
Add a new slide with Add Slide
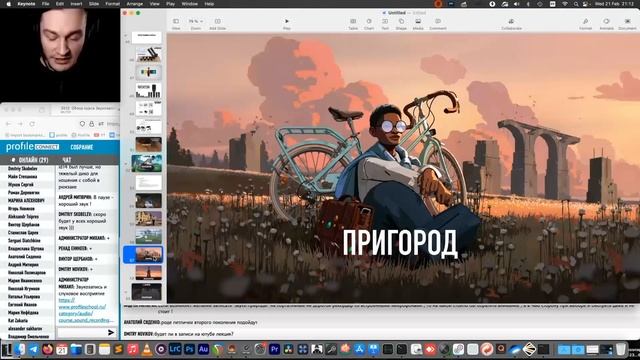click(218, 24)
